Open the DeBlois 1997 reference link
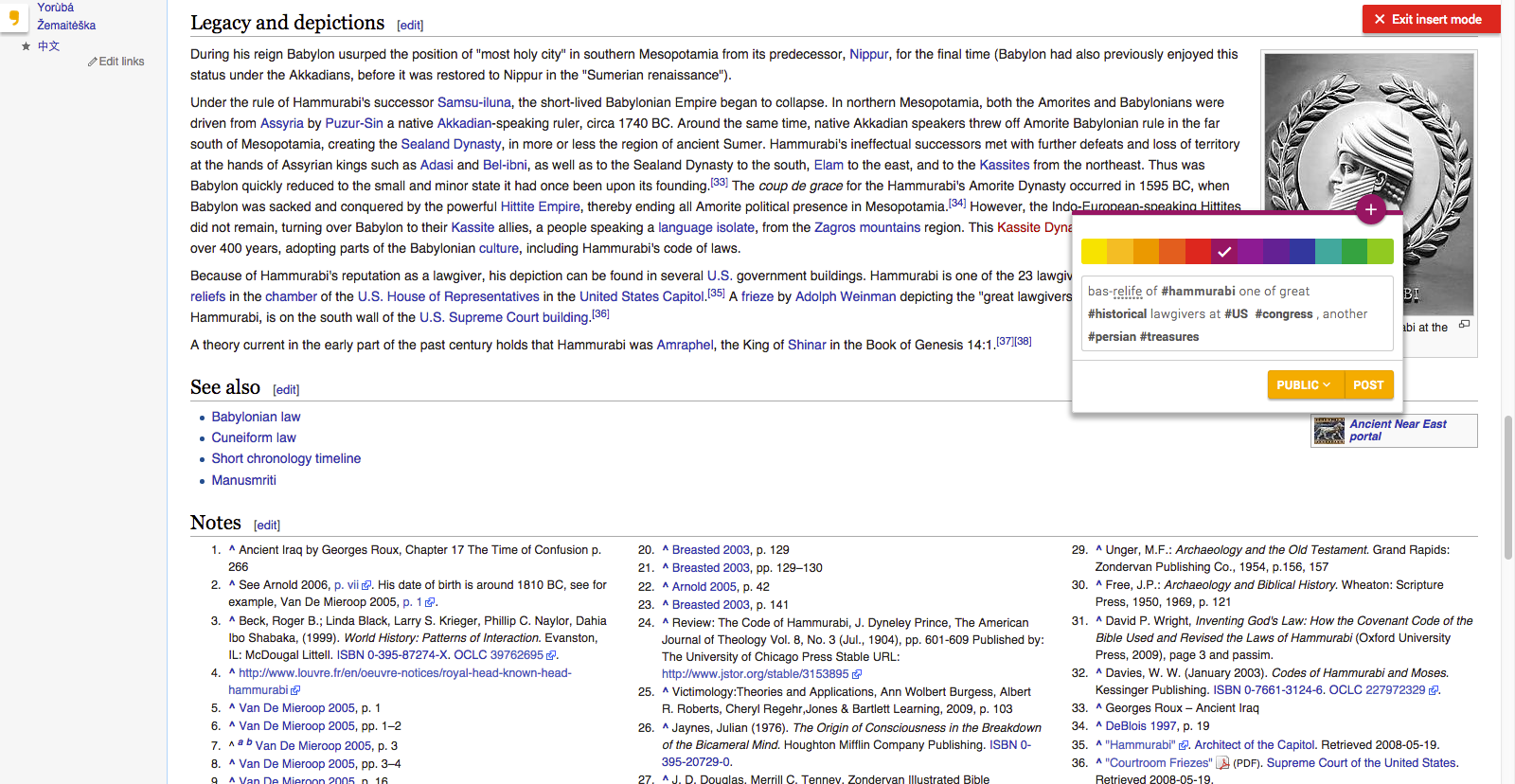The image size is (1515, 784). point(1142,726)
